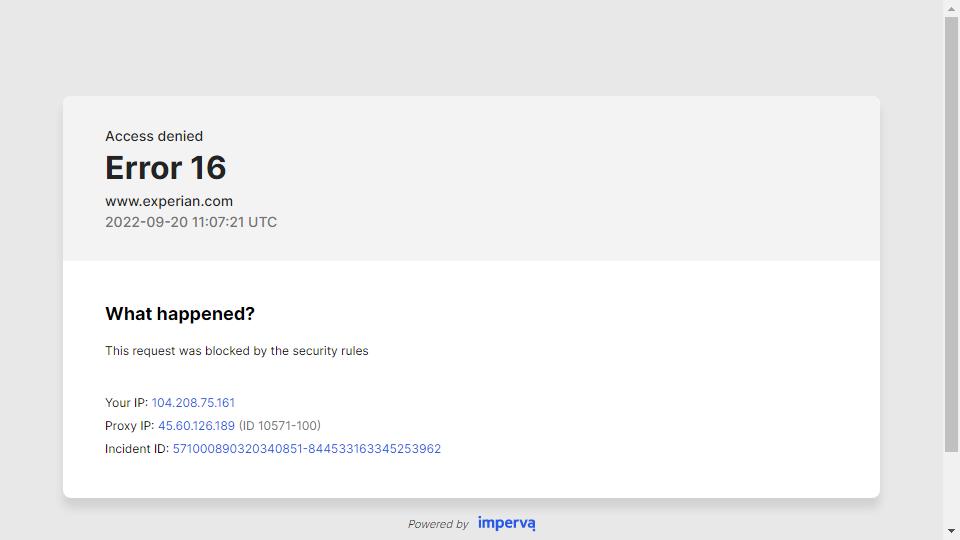Click the scrollbar track below the thumb
This screenshot has height=540, width=960.
click(x=951, y=490)
